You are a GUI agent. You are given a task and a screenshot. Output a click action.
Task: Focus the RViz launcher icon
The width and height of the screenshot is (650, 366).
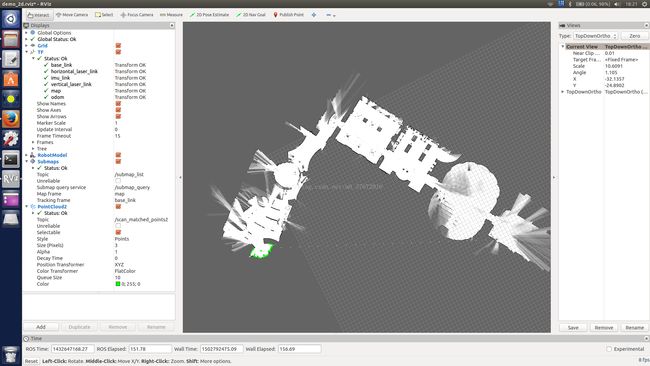(x=11, y=179)
